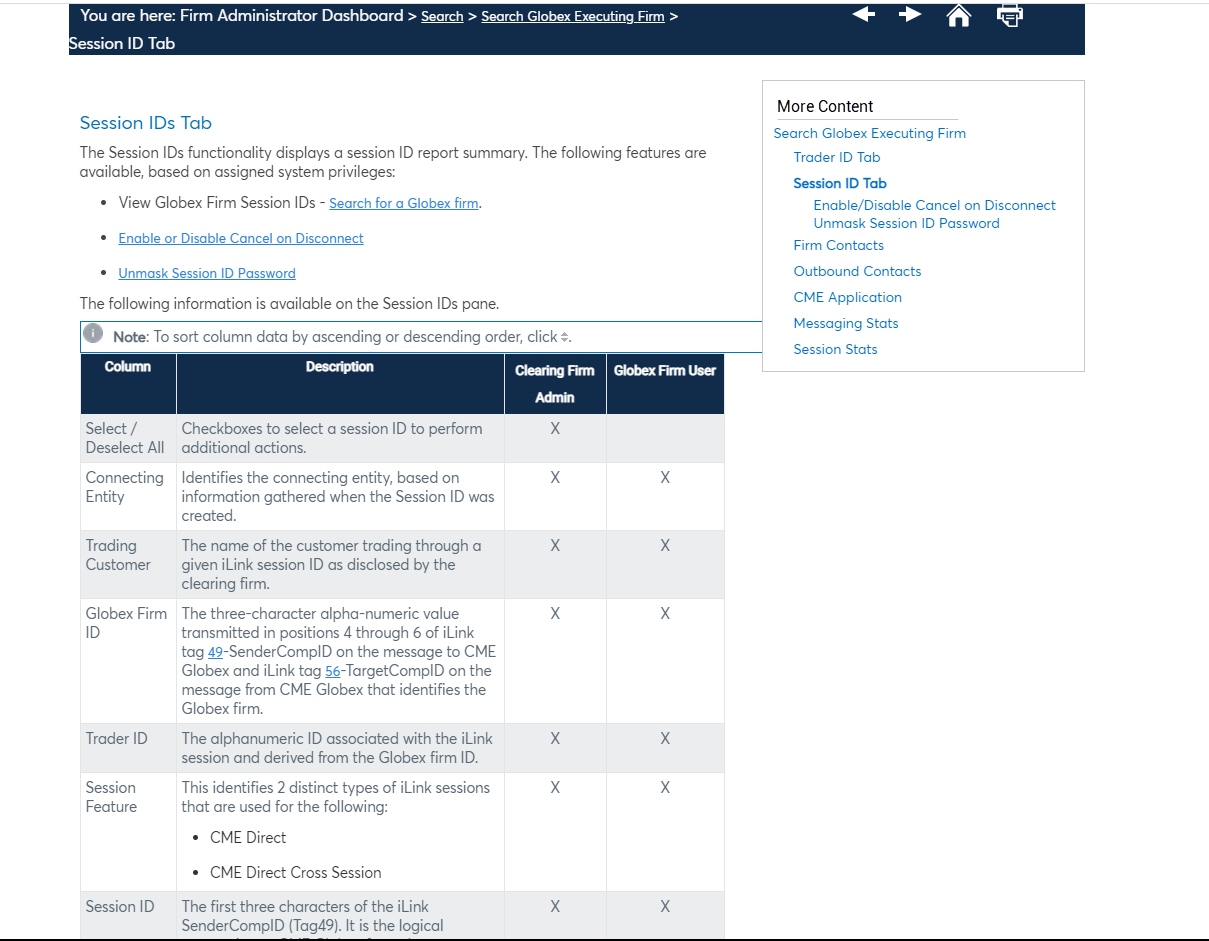The image size is (1209, 941).
Task: Print this page using printer icon
Action: coord(1010,15)
